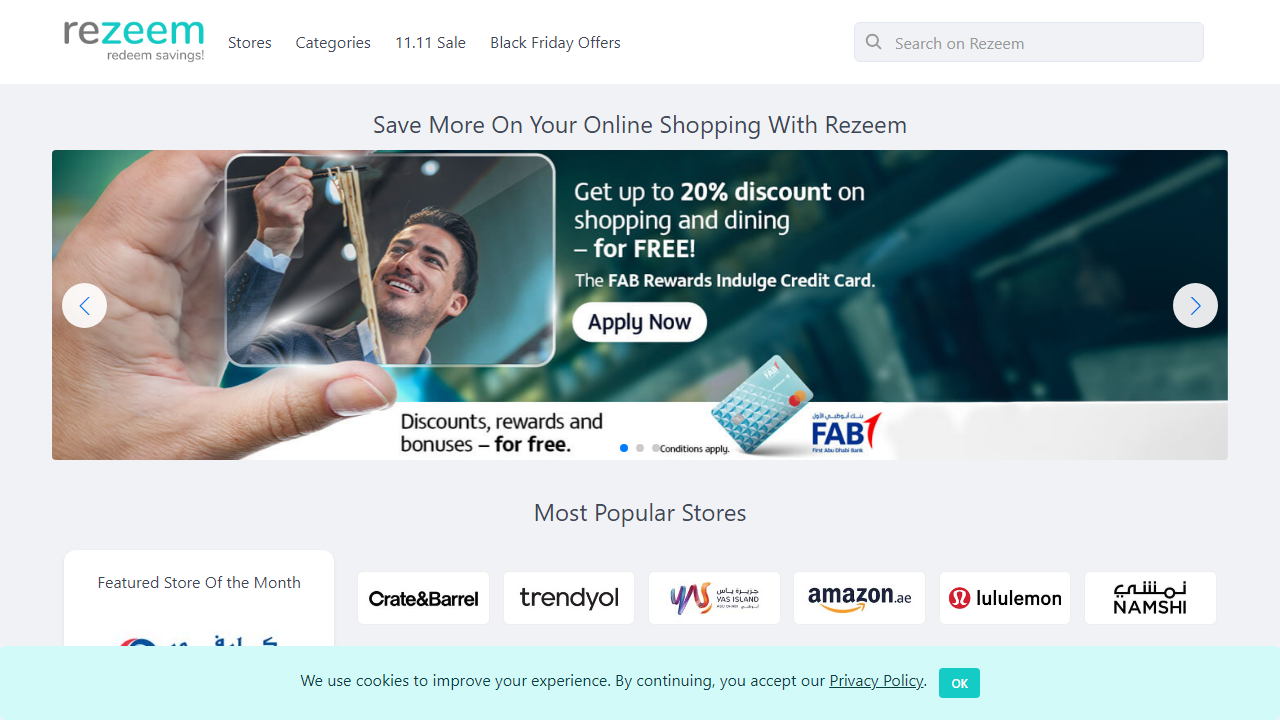1280x720 pixels.
Task: Select the second carousel indicator dot
Action: click(640, 448)
